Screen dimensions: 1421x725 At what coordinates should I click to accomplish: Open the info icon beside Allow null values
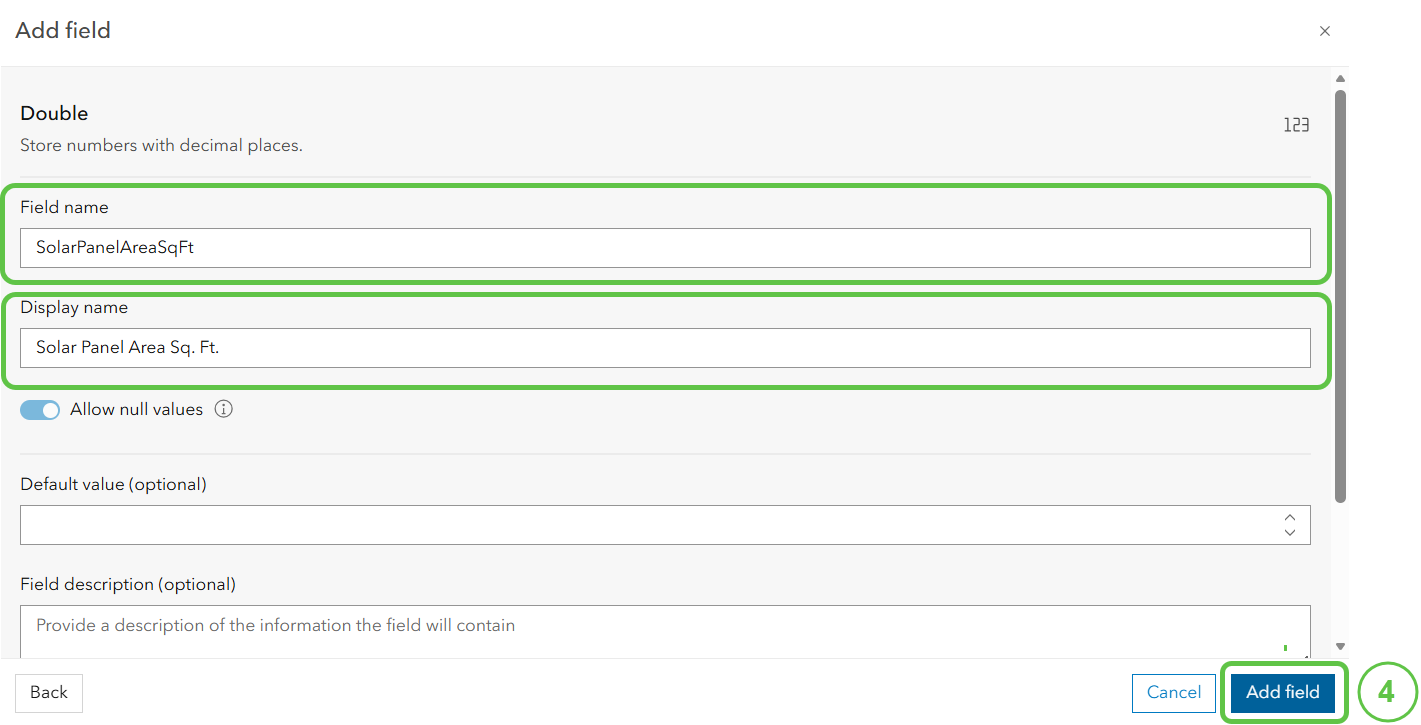pyautogui.click(x=224, y=409)
